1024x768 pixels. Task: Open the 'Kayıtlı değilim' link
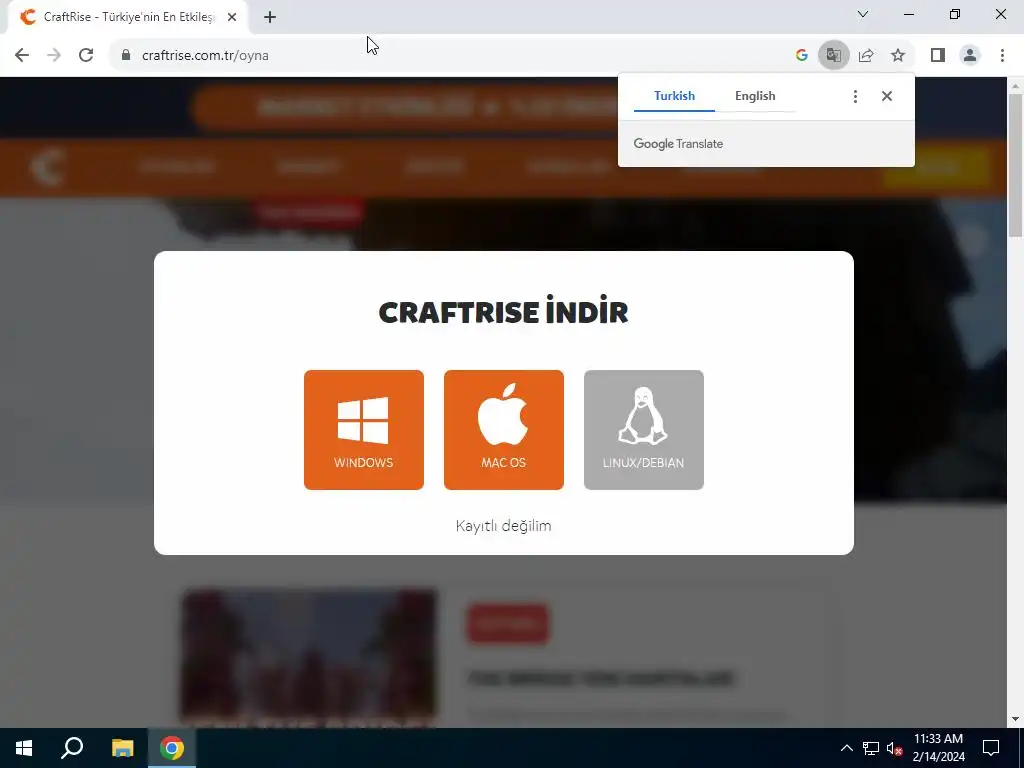coord(504,526)
